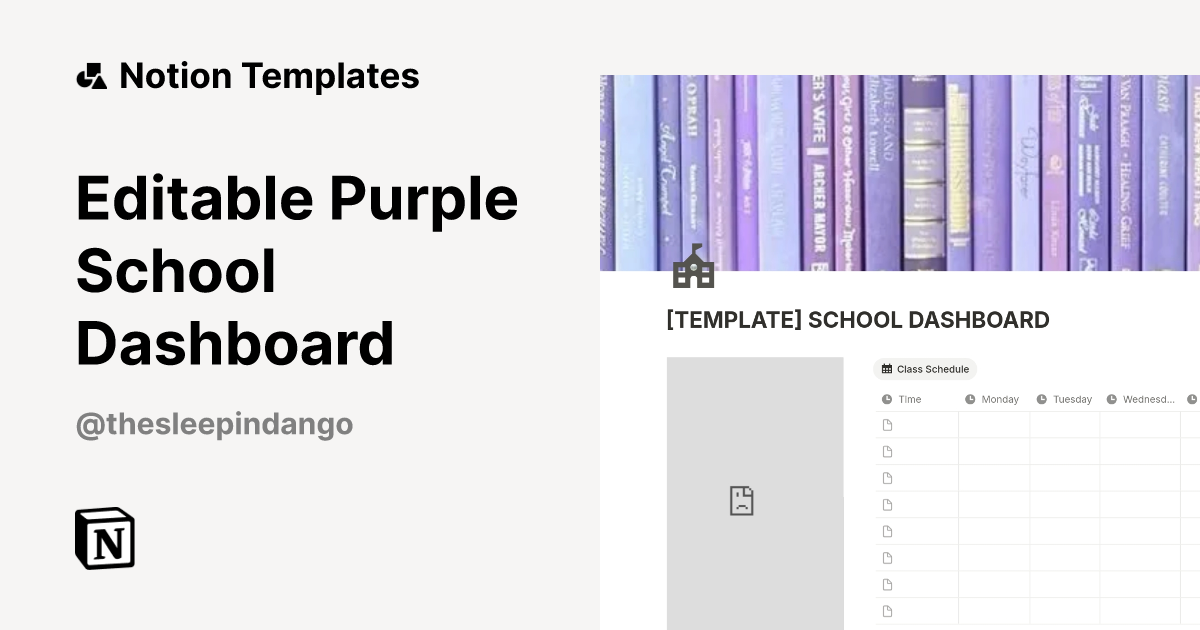
Task: Click the broken image placeholder icon
Action: point(742,500)
